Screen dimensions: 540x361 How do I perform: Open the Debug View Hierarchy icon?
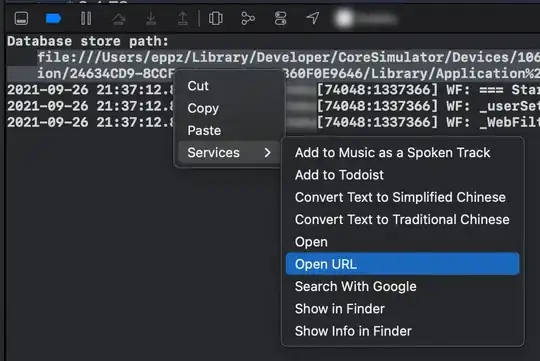click(216, 19)
